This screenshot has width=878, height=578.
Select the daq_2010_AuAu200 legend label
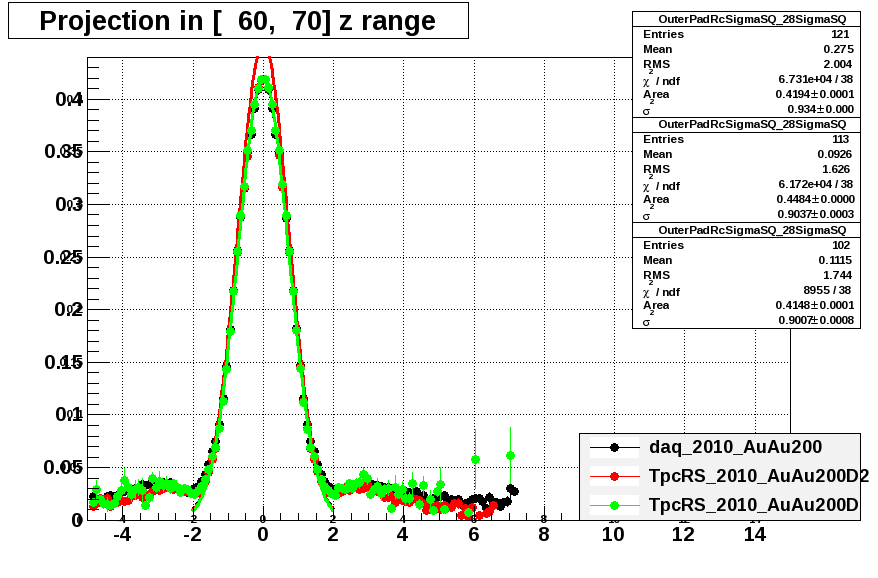pyautogui.click(x=735, y=447)
